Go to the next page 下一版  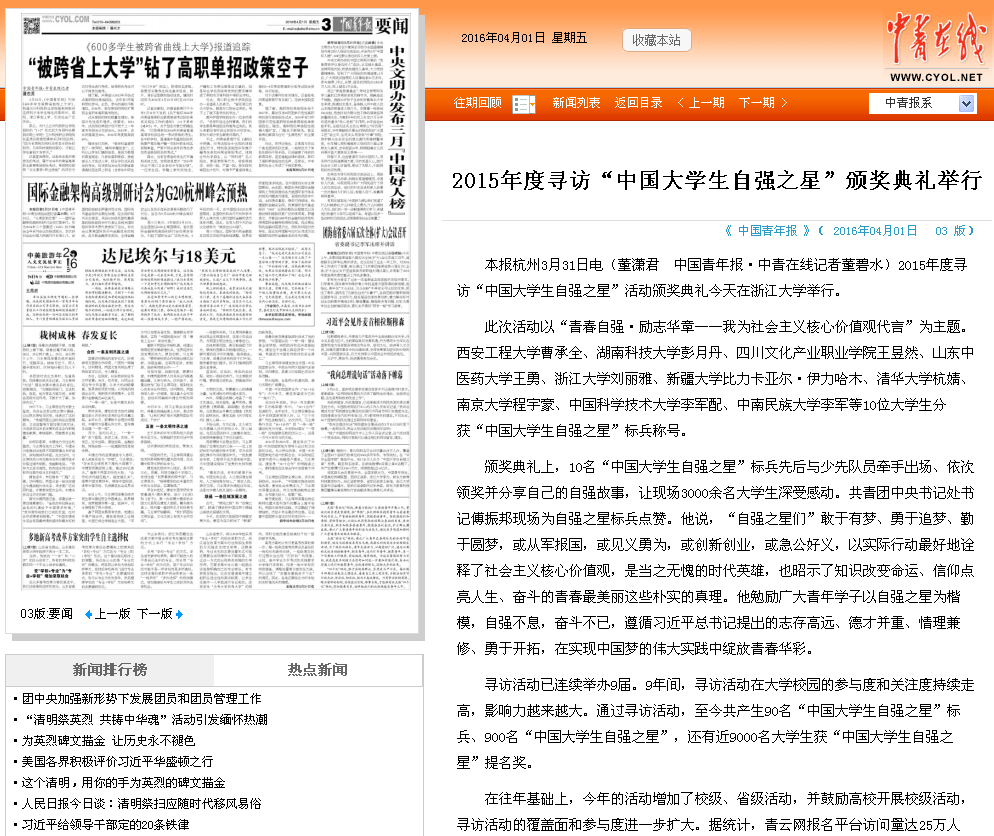(x=155, y=614)
